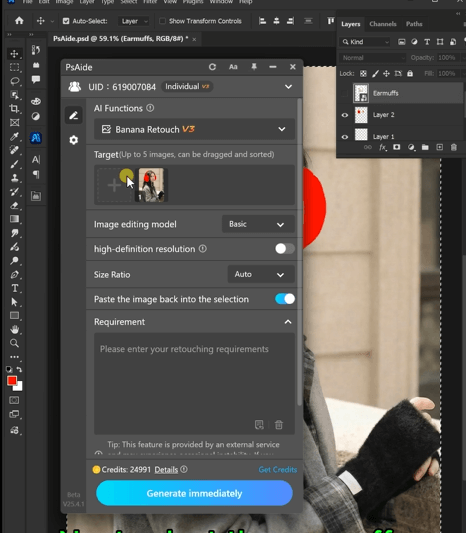Click the white background color swatch
466x533 pixels.
tap(19, 387)
